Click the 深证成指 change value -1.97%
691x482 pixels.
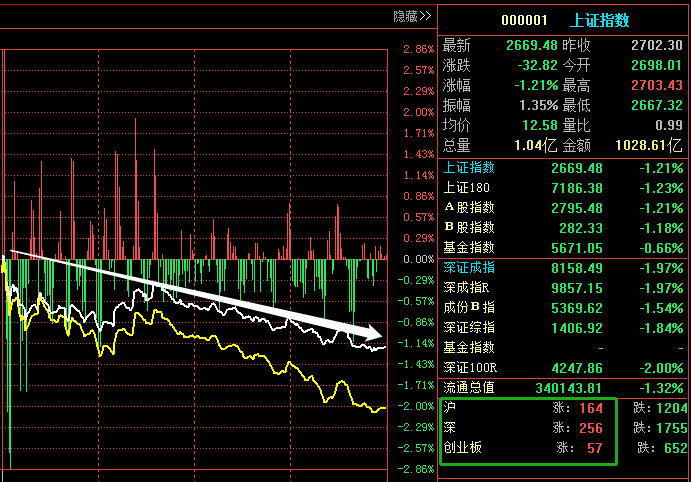tap(661, 268)
